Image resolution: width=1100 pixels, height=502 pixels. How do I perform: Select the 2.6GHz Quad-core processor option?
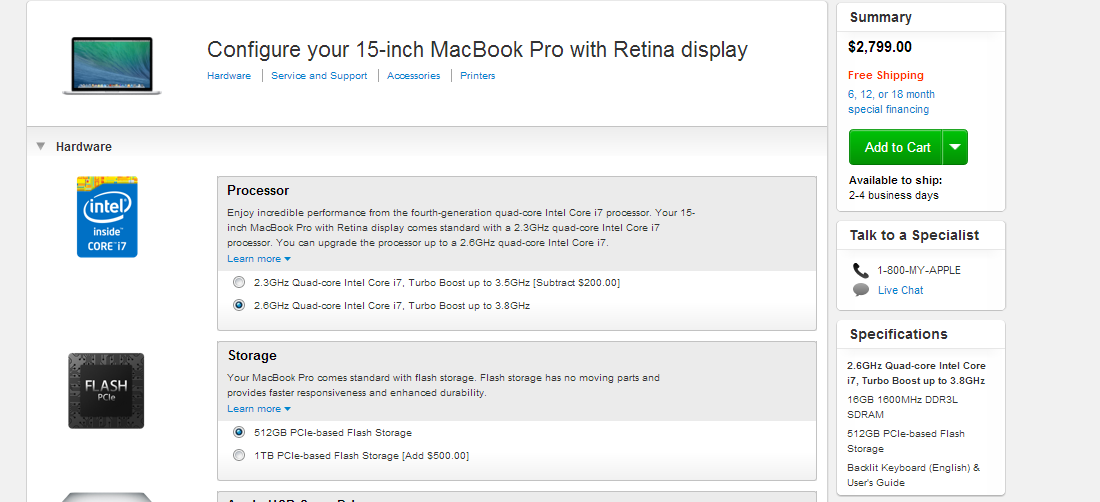click(x=239, y=305)
